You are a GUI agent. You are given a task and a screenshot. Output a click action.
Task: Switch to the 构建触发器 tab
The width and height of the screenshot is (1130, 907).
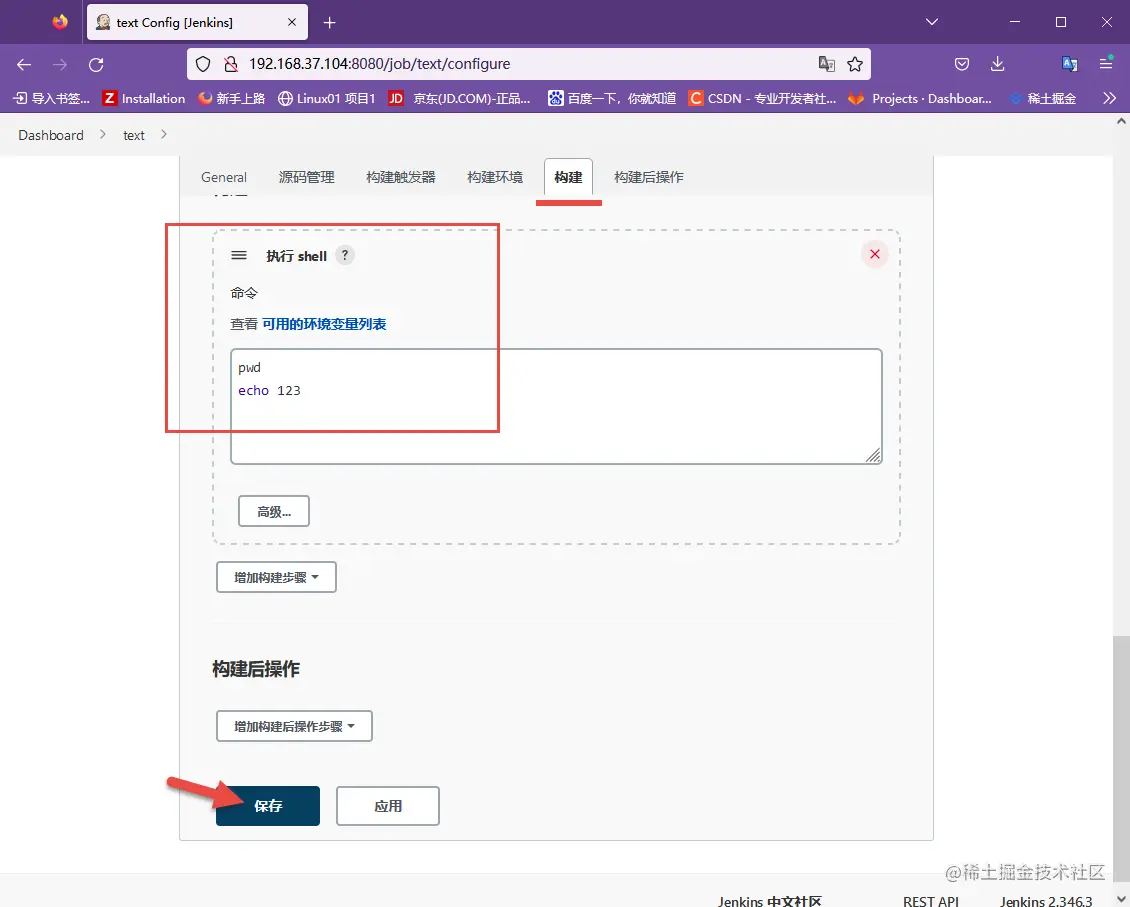[x=400, y=177]
